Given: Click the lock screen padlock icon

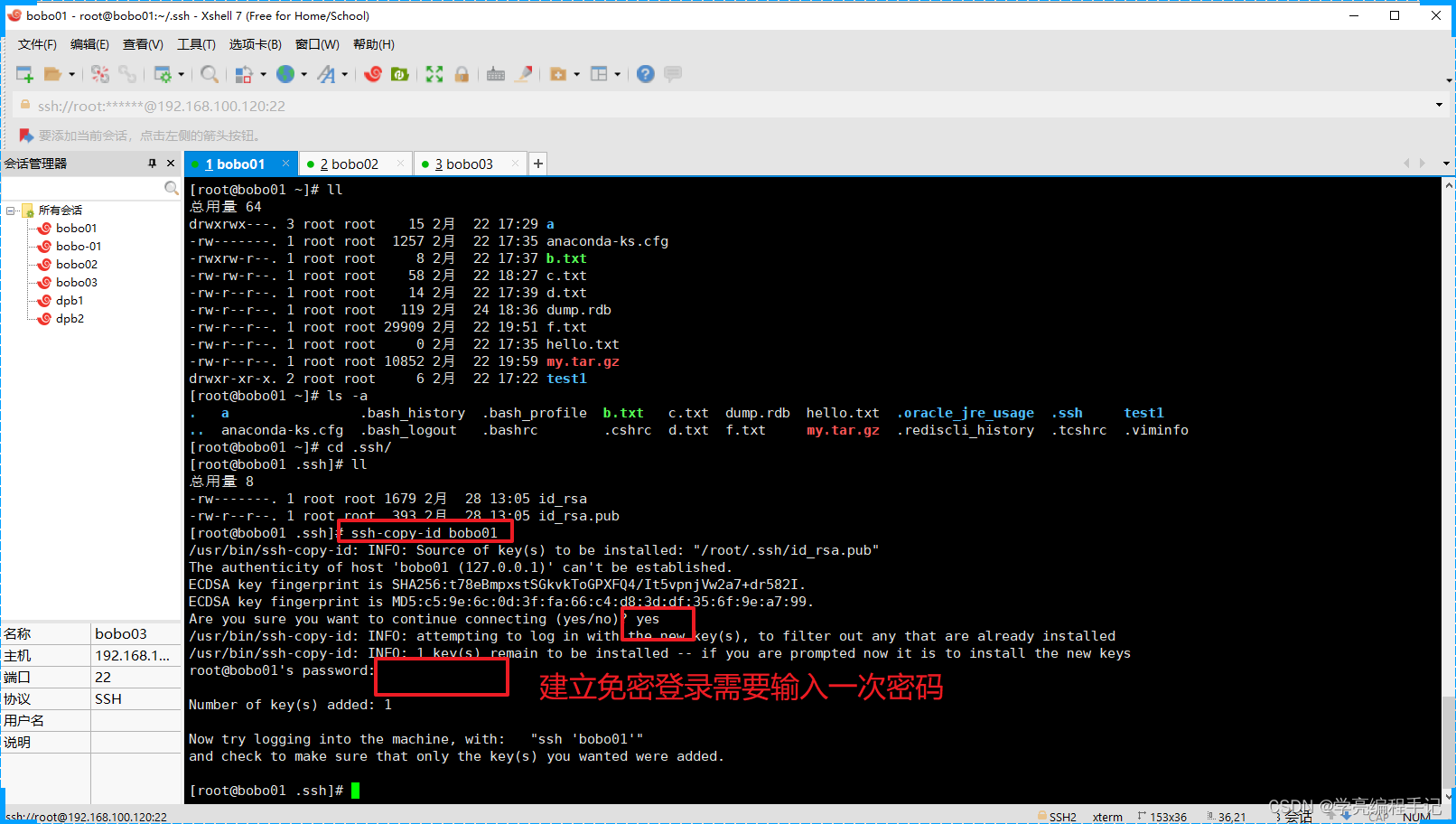Looking at the screenshot, I should click(x=462, y=74).
